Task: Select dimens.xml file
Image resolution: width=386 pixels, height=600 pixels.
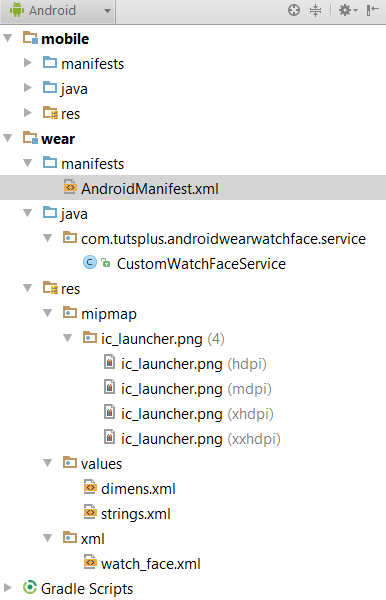Action: click(138, 489)
